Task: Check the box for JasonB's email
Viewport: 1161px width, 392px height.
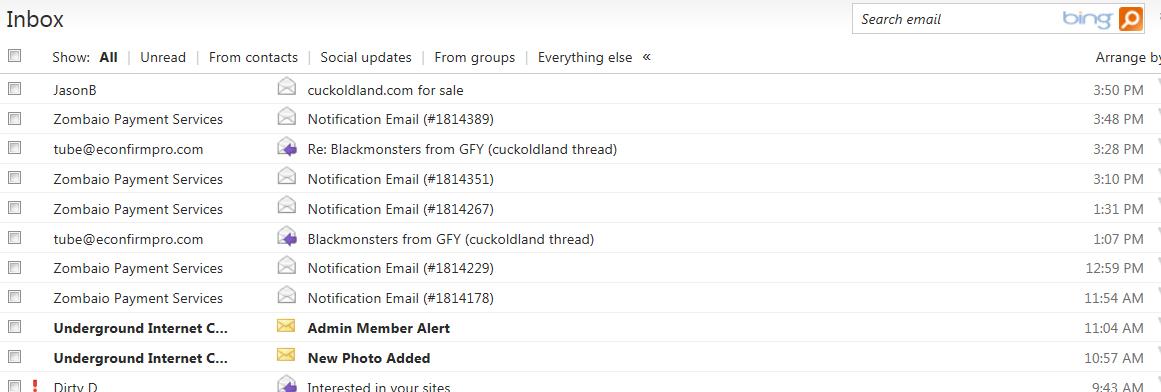Action: pyautogui.click(x=14, y=89)
